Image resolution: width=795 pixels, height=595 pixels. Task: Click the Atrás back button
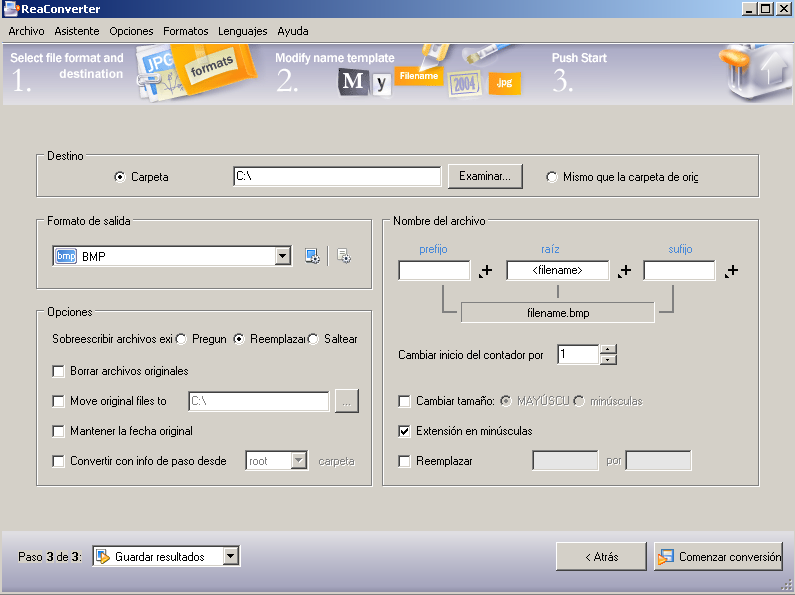point(601,557)
